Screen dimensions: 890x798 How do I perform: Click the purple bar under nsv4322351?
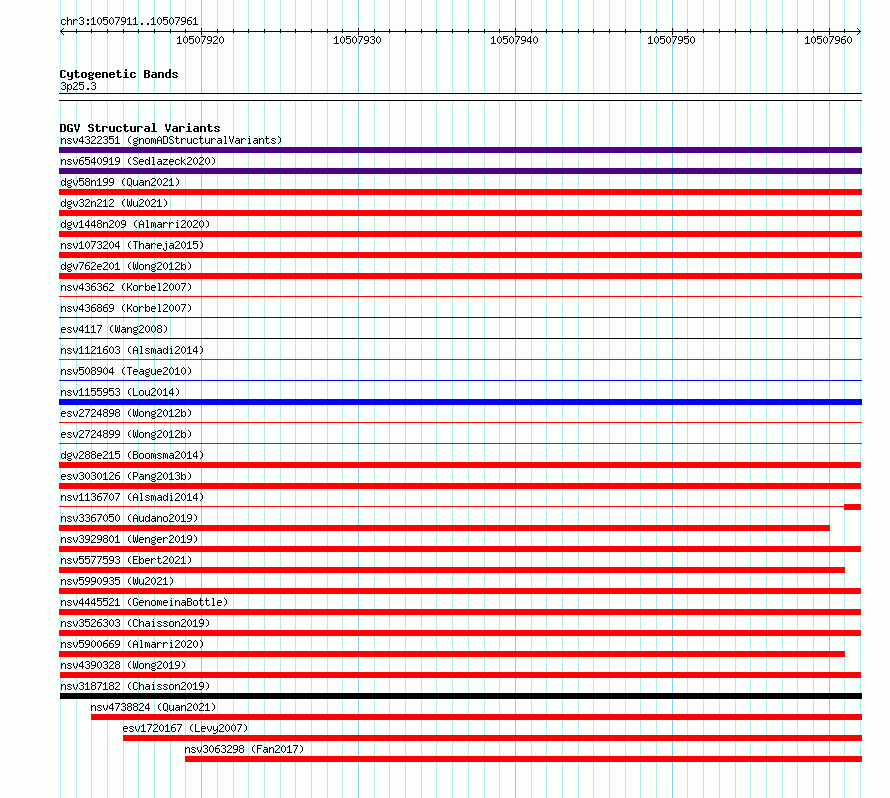tap(460, 150)
